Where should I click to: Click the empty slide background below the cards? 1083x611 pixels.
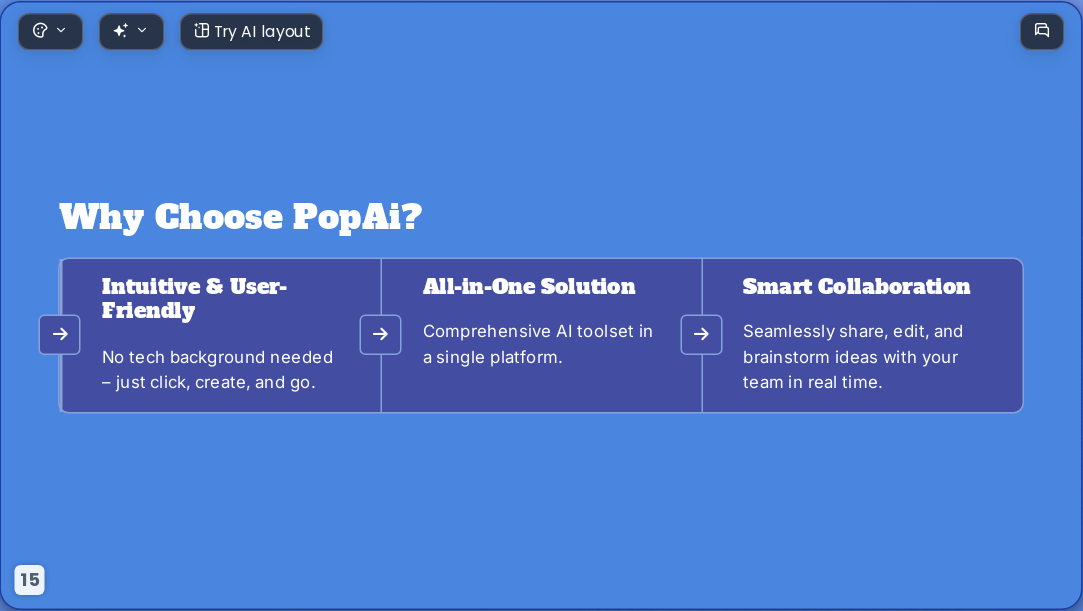tap(542, 504)
